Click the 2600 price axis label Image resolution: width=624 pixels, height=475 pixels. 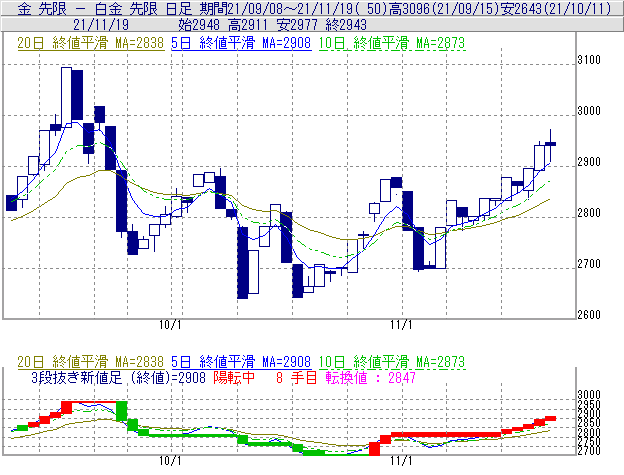tap(589, 315)
